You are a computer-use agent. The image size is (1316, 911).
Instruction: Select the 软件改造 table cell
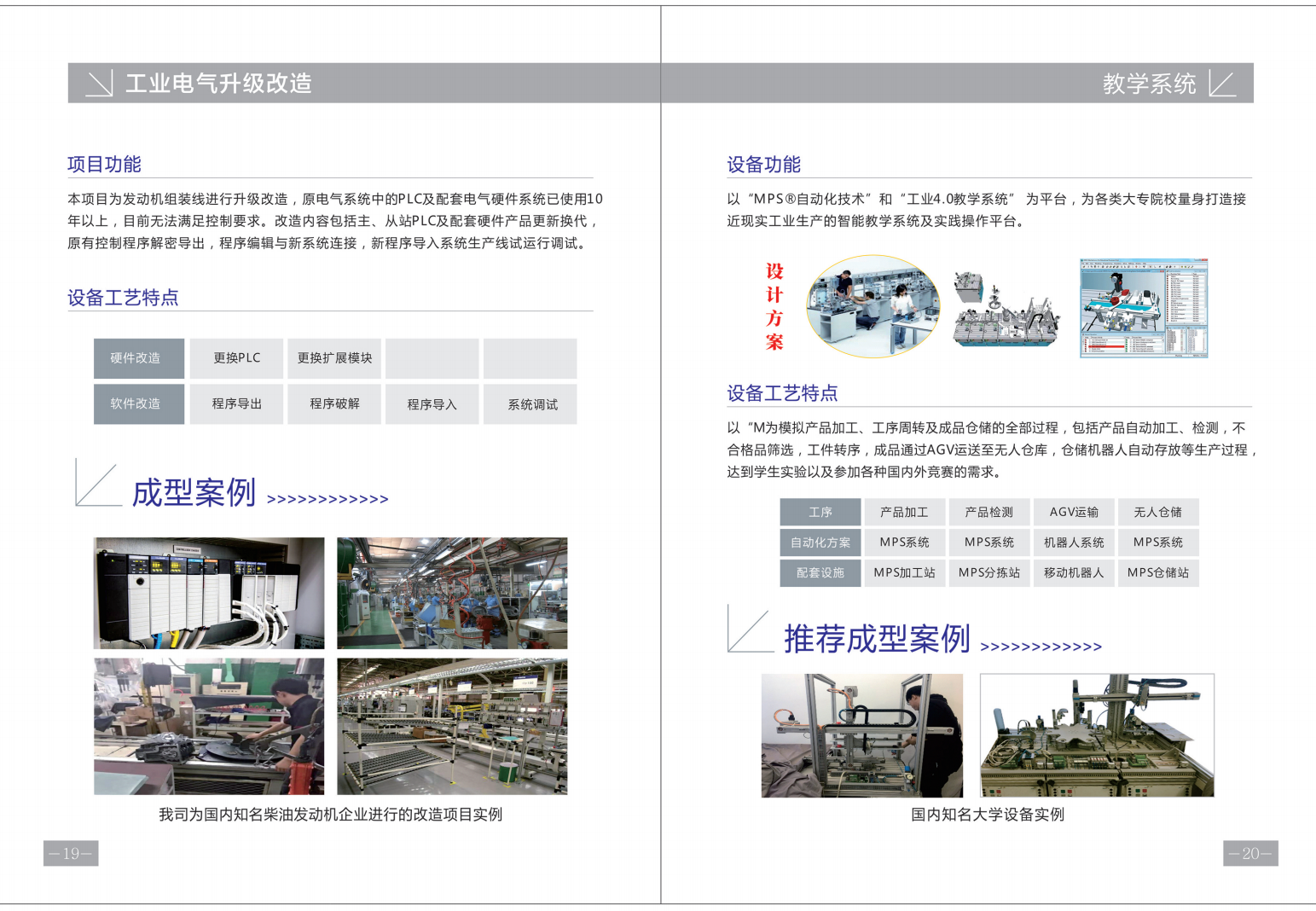(x=139, y=404)
